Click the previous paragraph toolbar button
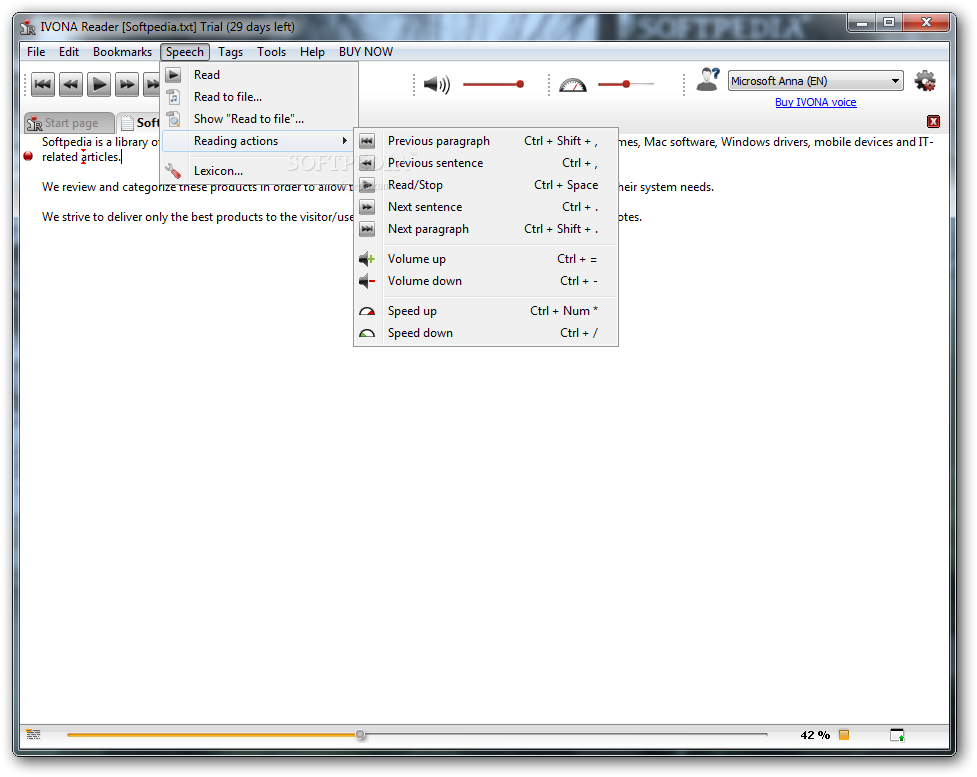The image size is (977, 777). 43,85
